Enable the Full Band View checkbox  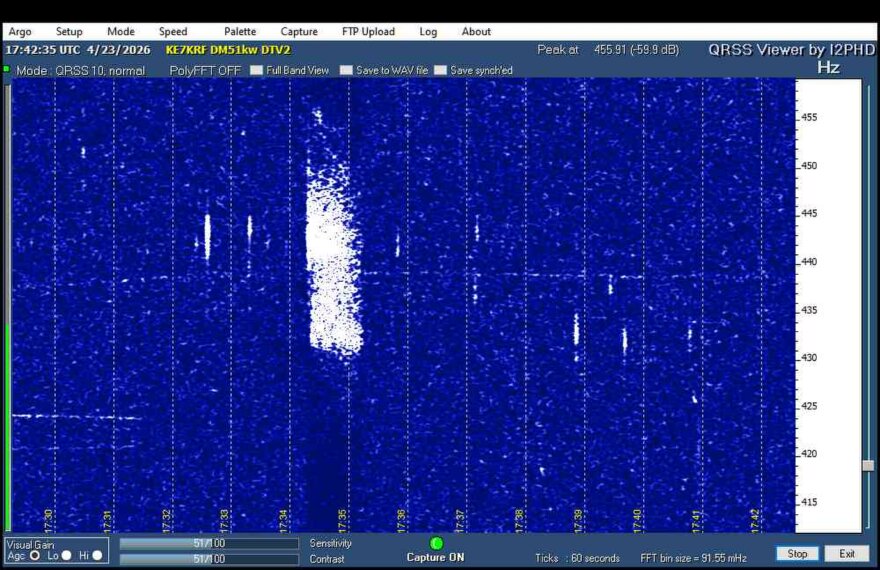(x=257, y=71)
